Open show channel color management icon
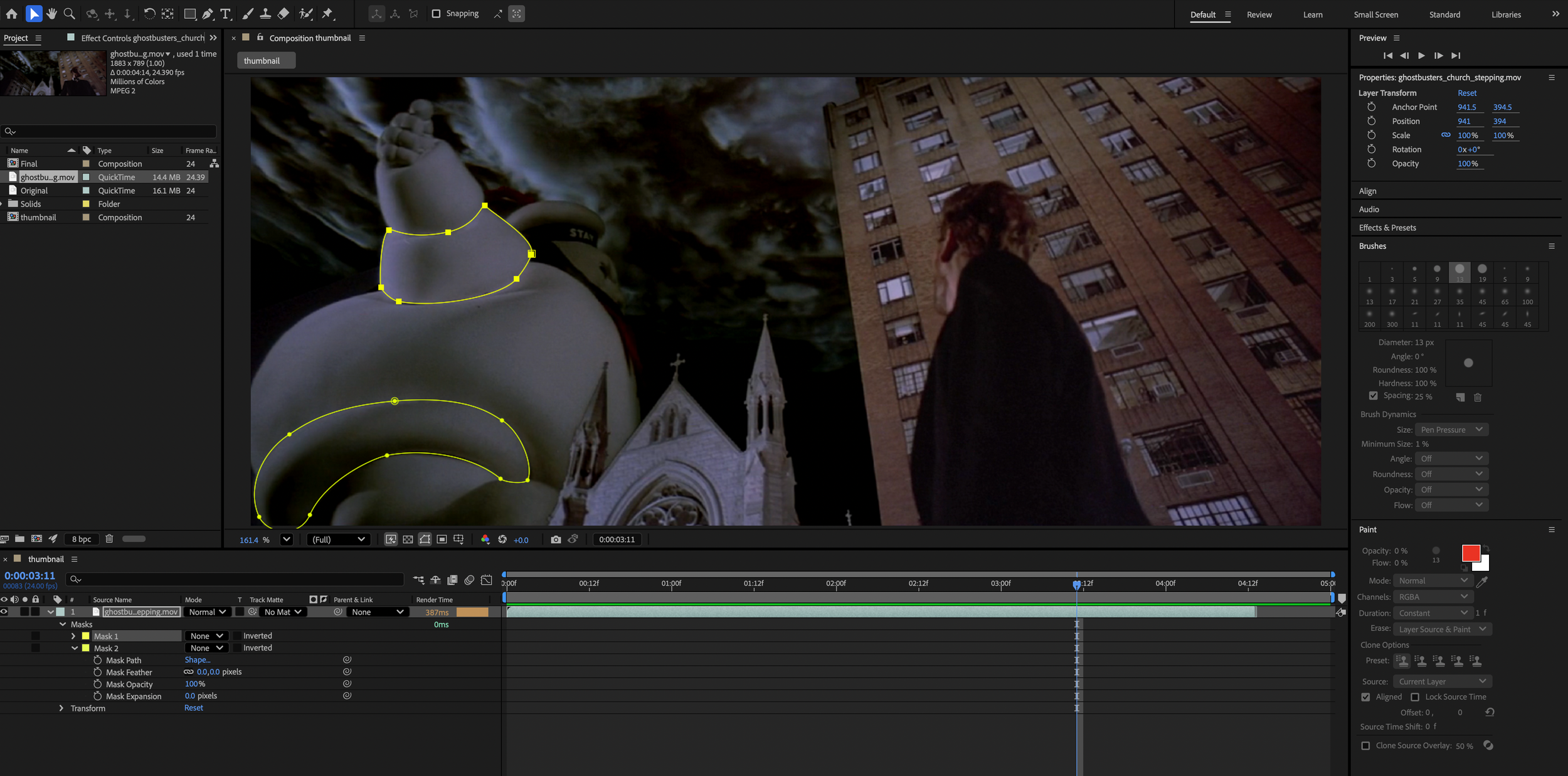This screenshot has width=1568, height=776. point(485,539)
